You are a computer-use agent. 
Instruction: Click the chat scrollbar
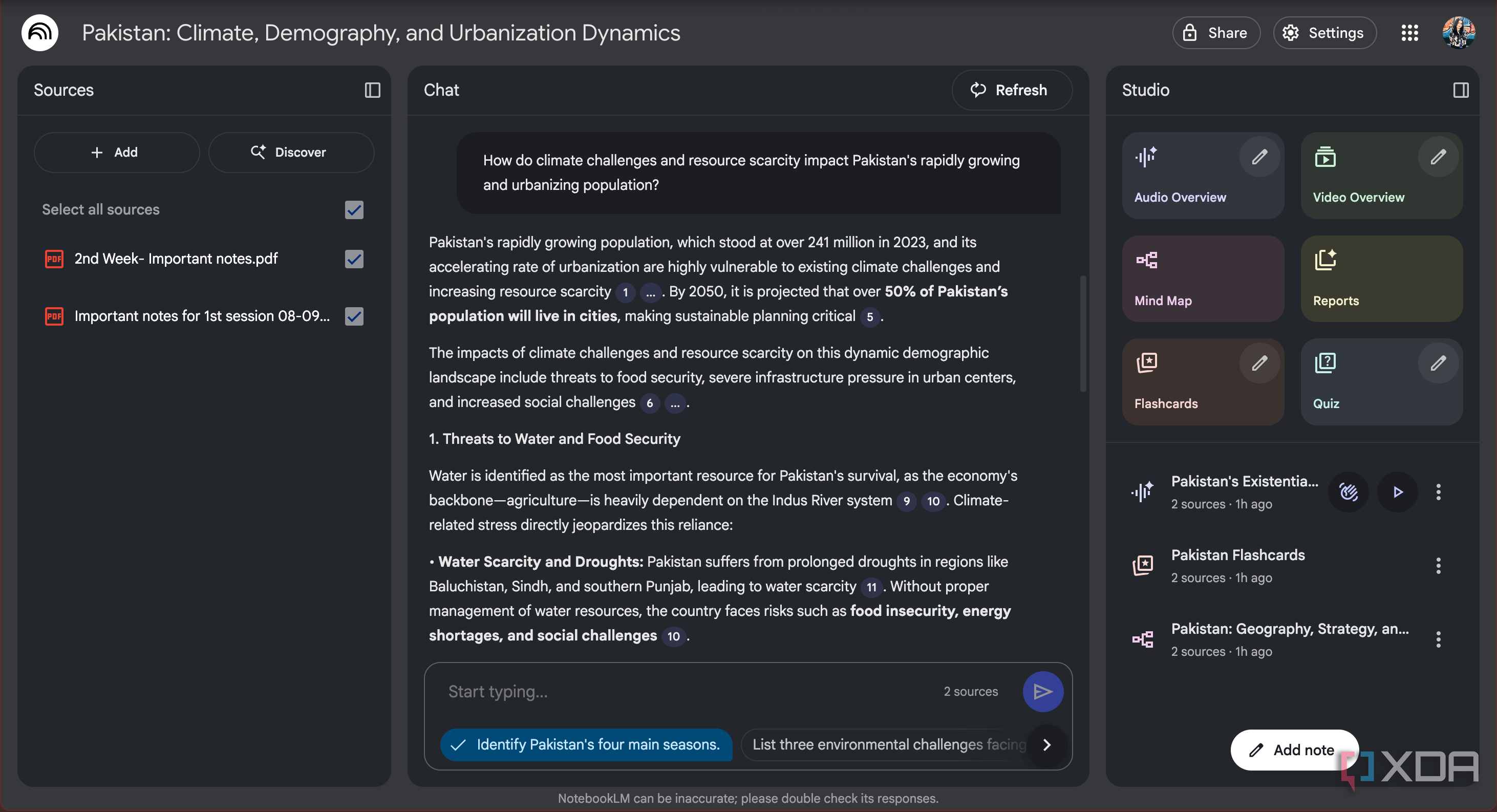1083,334
